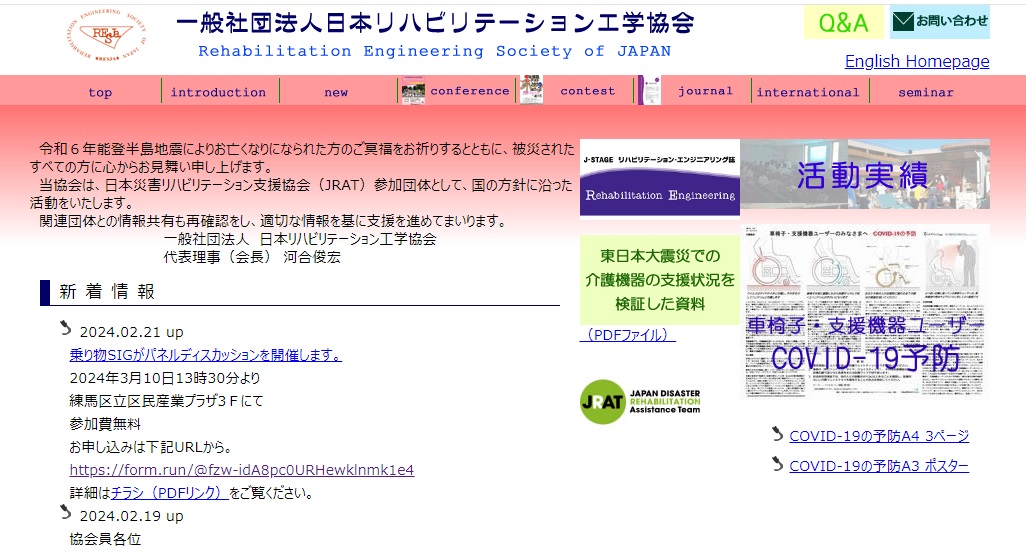Open COVID-19の予防A4 3ページ link
The width and height of the screenshot is (1026, 554).
[x=879, y=436]
